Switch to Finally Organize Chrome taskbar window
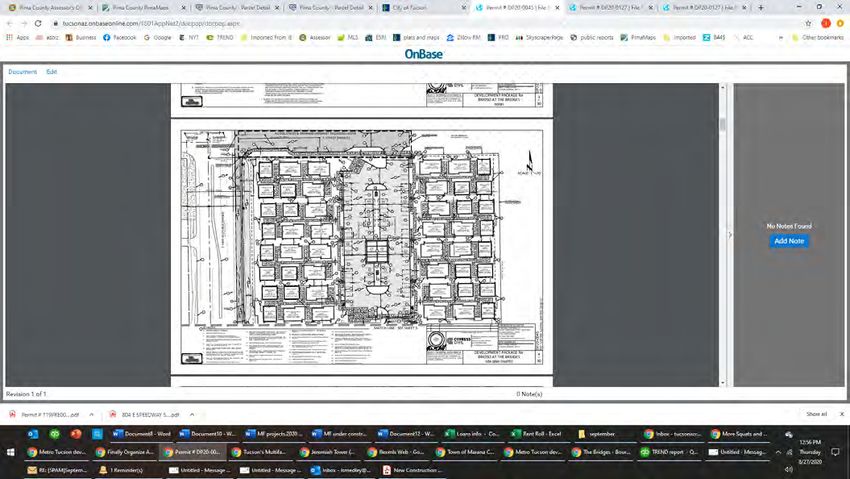Viewport: 850px width, 479px height. click(125, 452)
